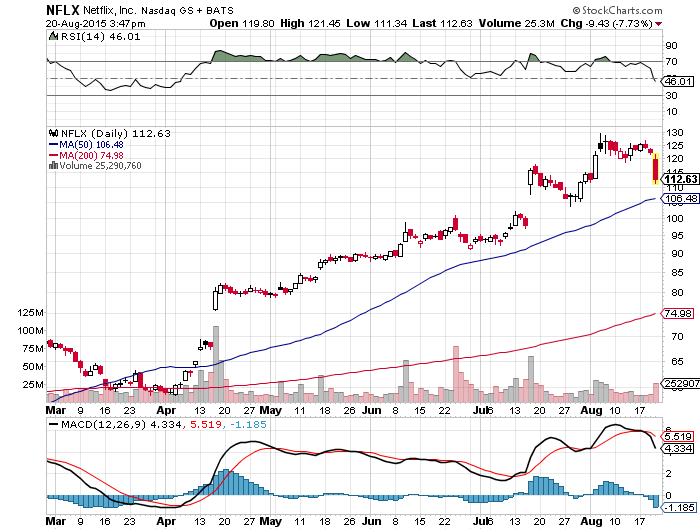Click the May label on the price chart date axis
This screenshot has width=700, height=530.
tap(271, 410)
